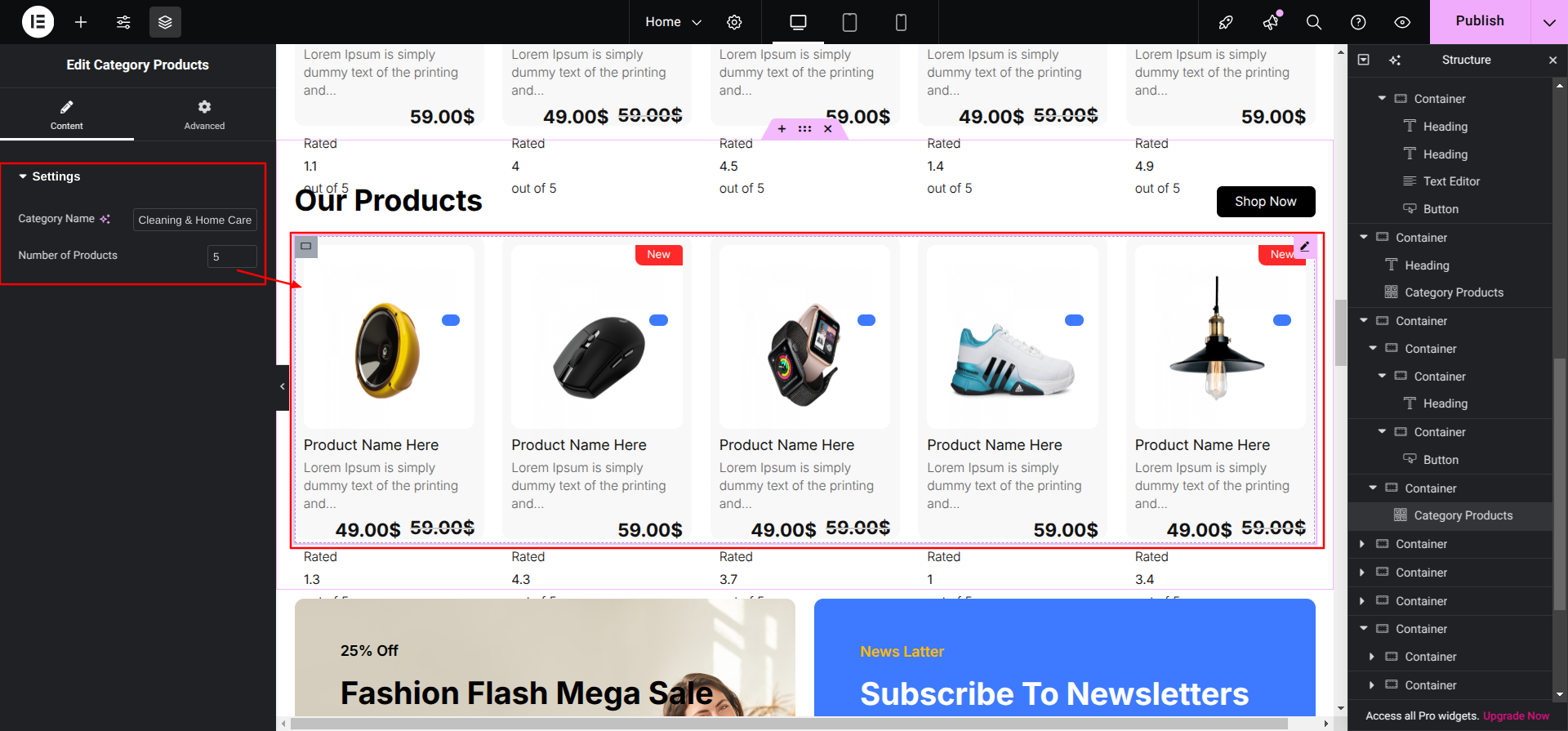
Task: Open page settings gear icon
Action: (734, 22)
